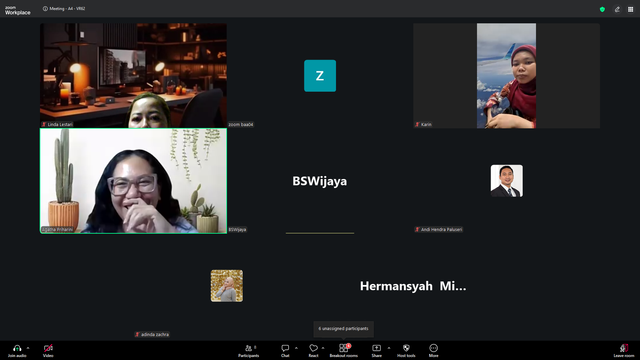Viewport: 640px width, 360px height.
Task: Click Andi Hendra Paluseri's profile photo
Action: point(507,181)
